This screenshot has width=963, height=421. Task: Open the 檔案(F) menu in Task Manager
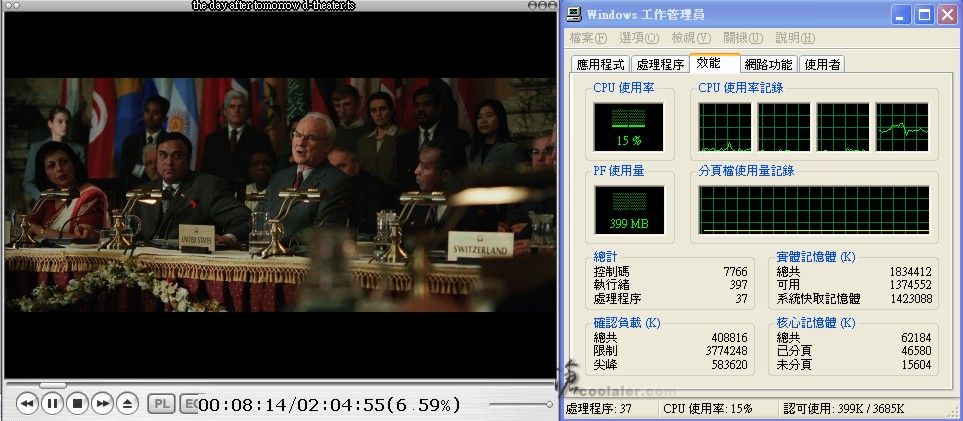(588, 38)
